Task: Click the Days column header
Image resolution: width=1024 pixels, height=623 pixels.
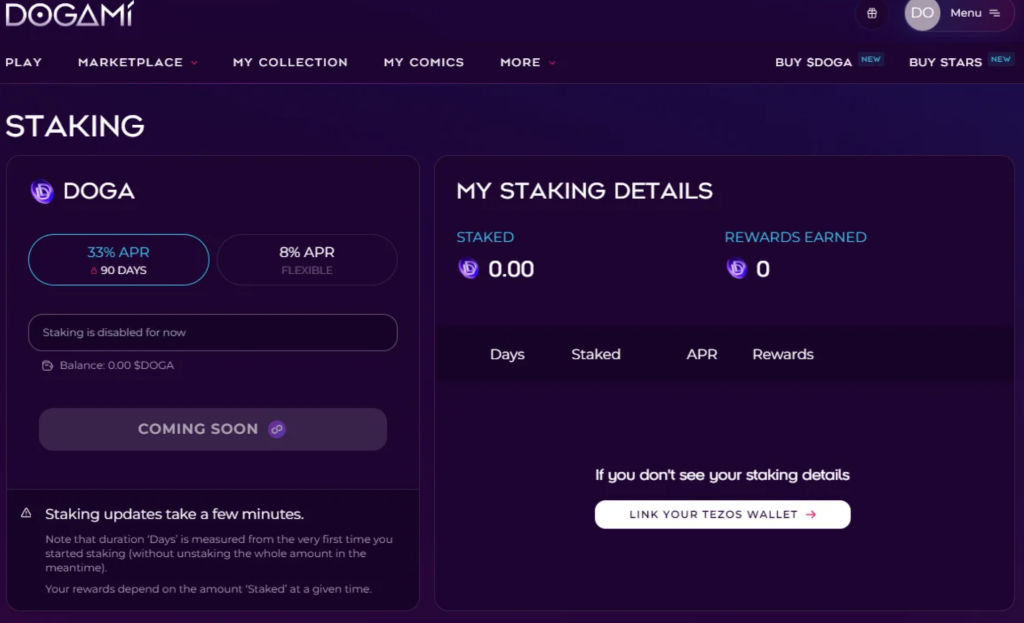Action: [507, 355]
